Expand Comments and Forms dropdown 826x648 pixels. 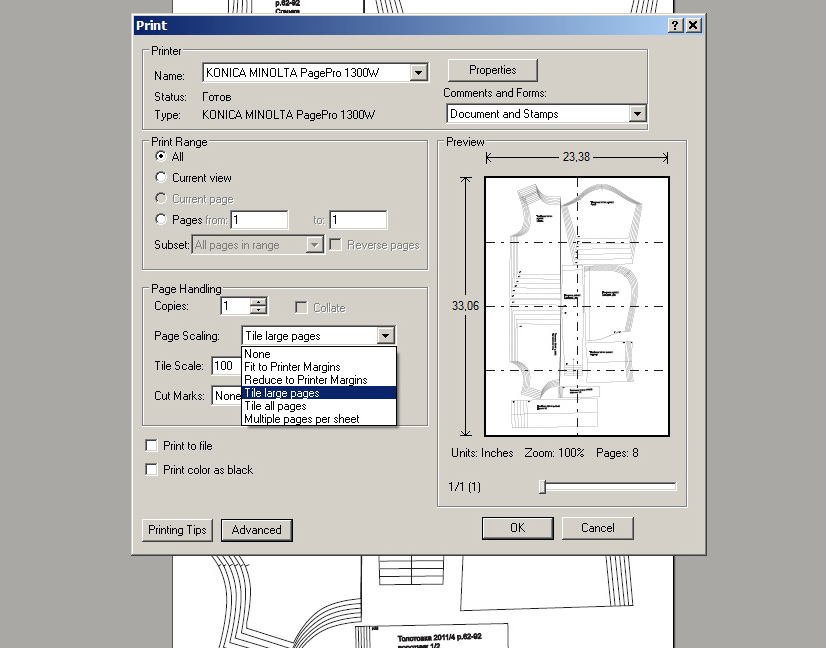(637, 114)
